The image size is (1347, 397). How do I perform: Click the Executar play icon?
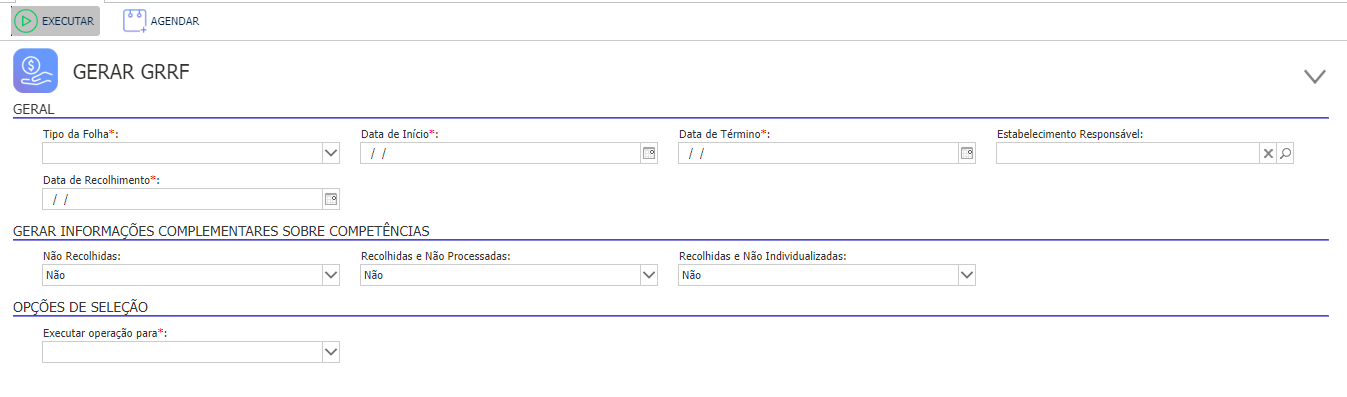click(x=26, y=21)
